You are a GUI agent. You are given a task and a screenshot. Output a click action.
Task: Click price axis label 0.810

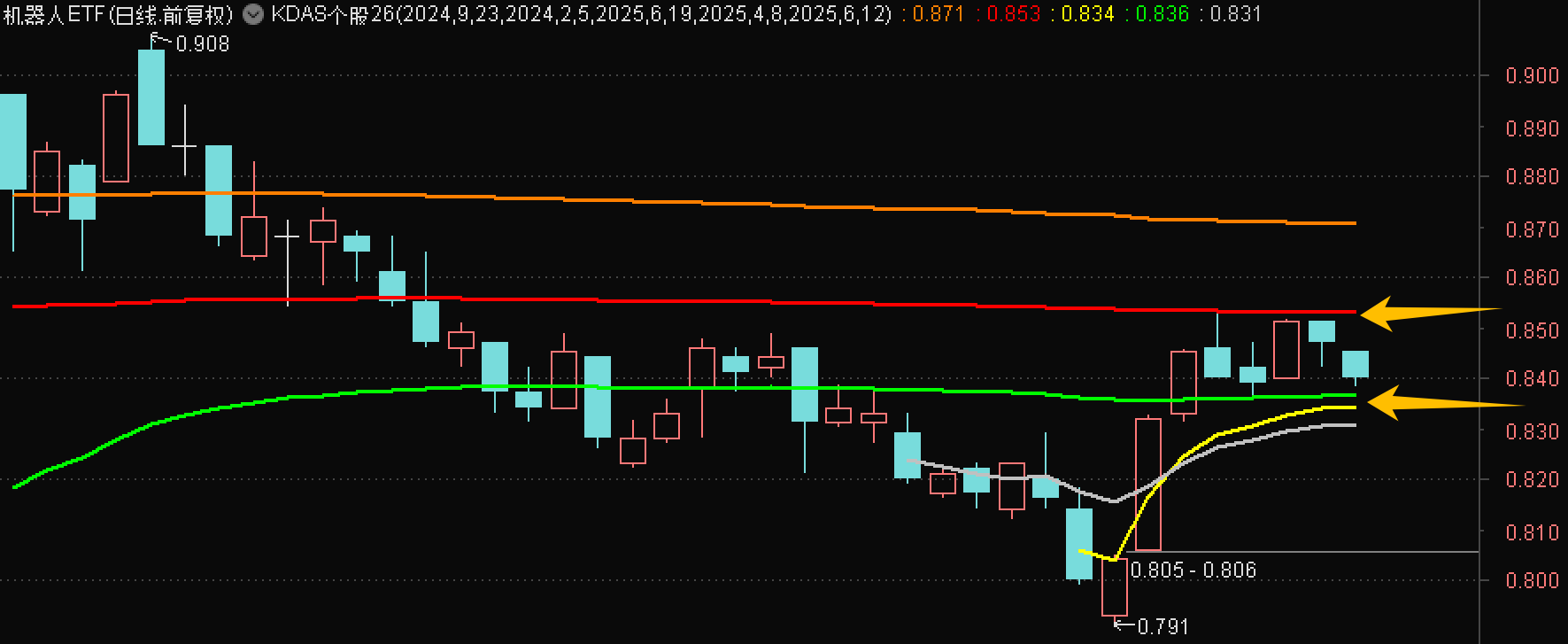[x=1533, y=532]
